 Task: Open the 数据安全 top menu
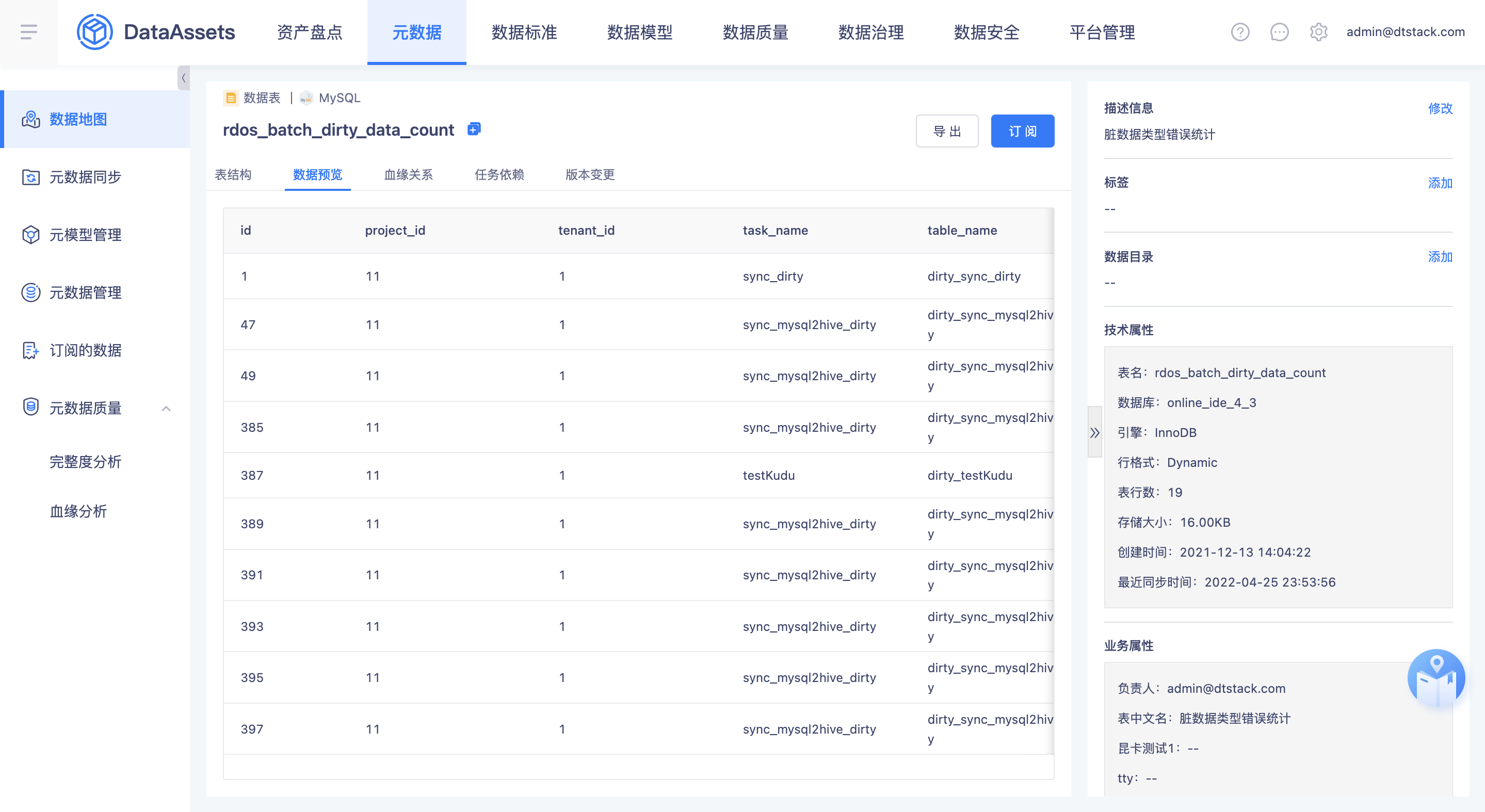[987, 33]
